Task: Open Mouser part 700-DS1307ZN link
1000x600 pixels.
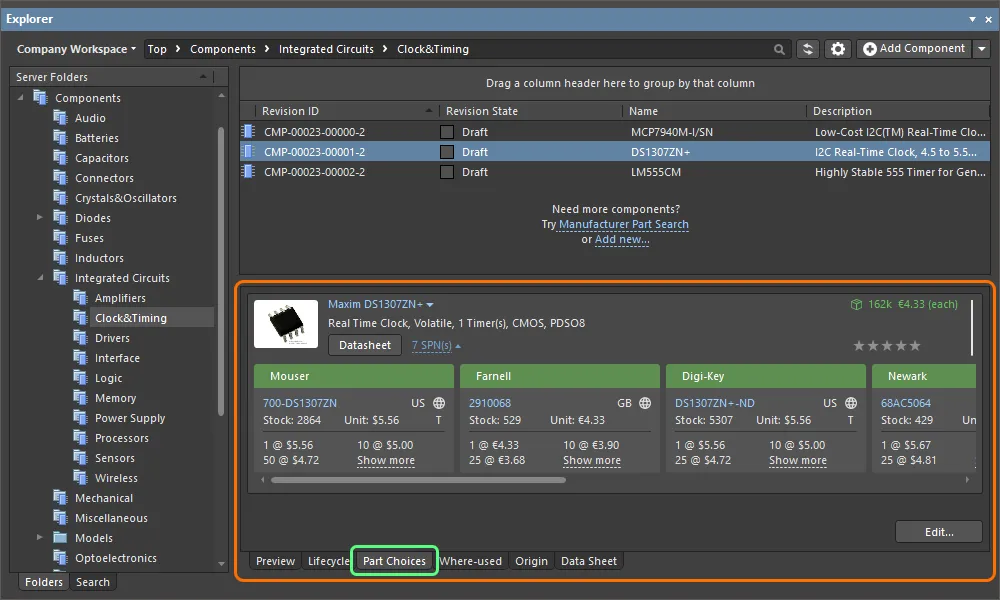Action: 300,403
